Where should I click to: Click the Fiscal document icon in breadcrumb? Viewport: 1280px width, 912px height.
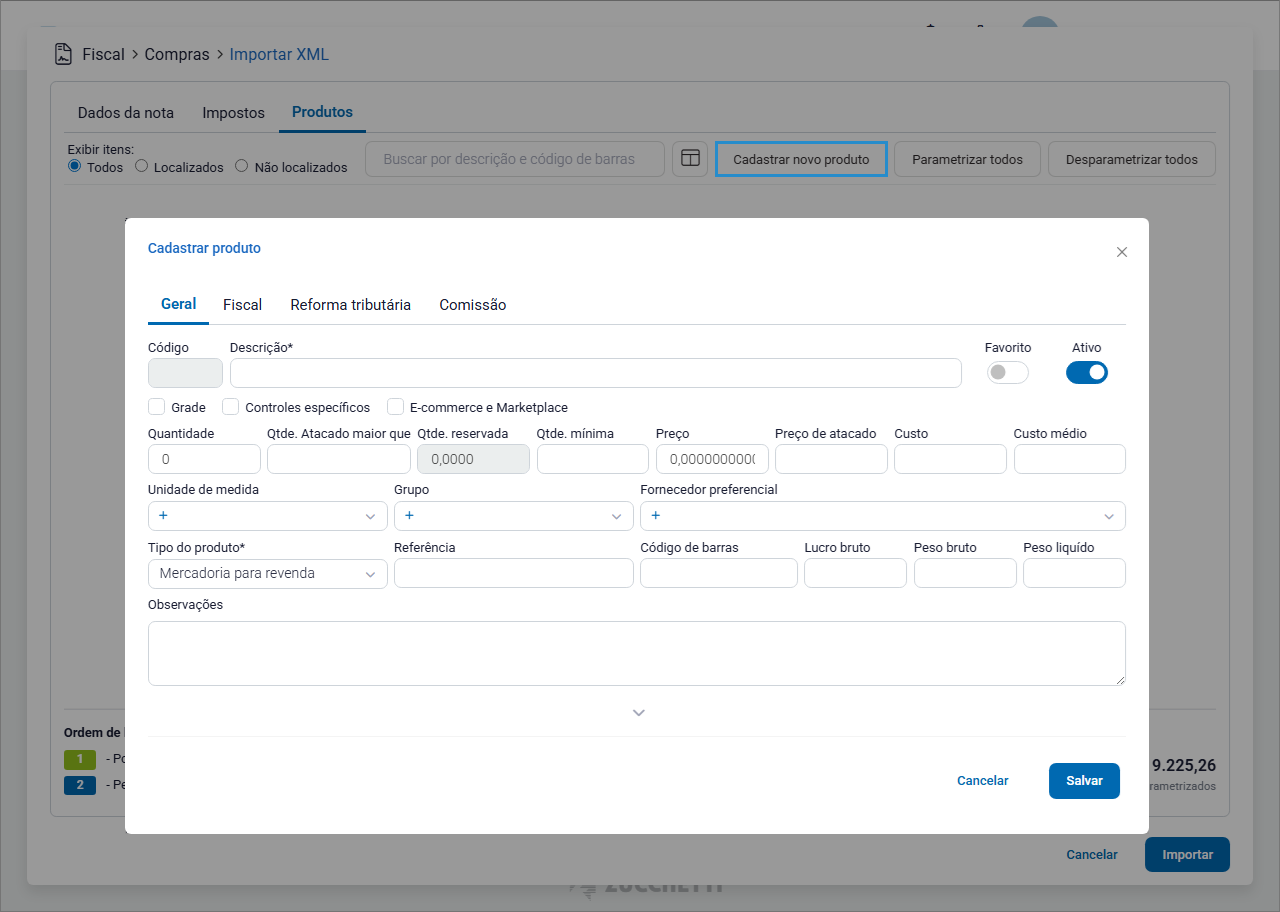point(64,54)
